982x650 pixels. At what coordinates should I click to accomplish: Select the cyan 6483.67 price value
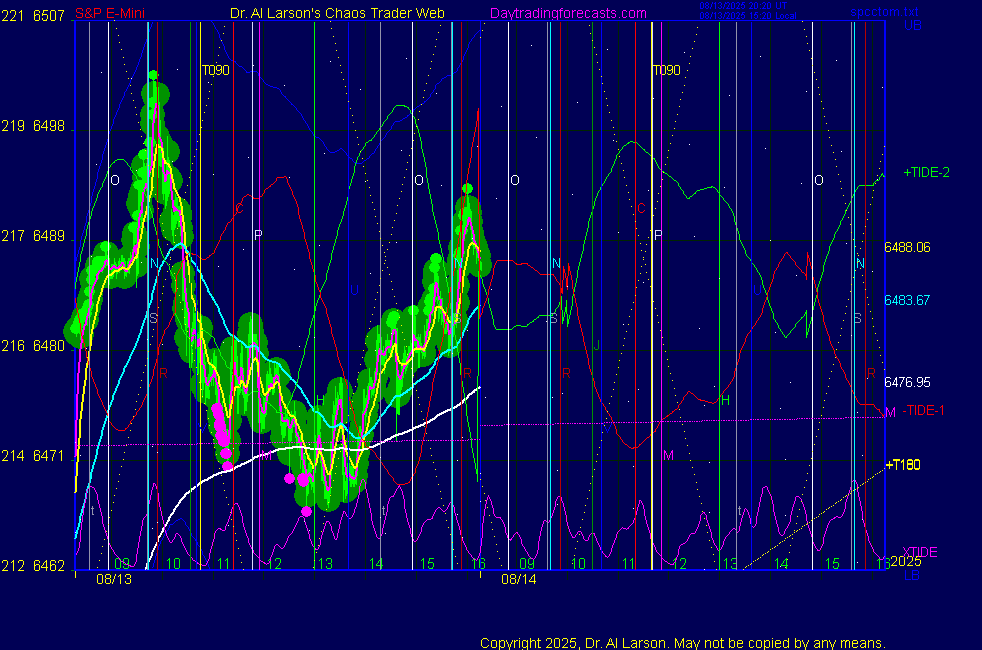pos(907,301)
